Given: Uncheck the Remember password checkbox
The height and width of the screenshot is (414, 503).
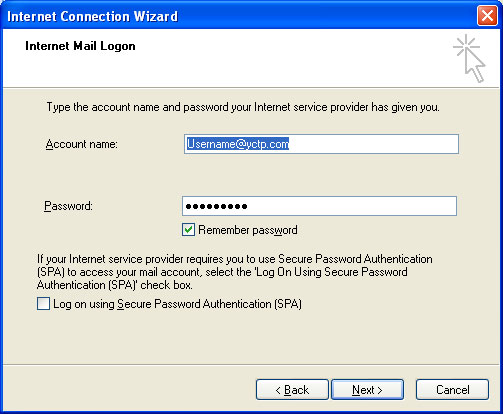Looking at the screenshot, I should [x=188, y=230].
